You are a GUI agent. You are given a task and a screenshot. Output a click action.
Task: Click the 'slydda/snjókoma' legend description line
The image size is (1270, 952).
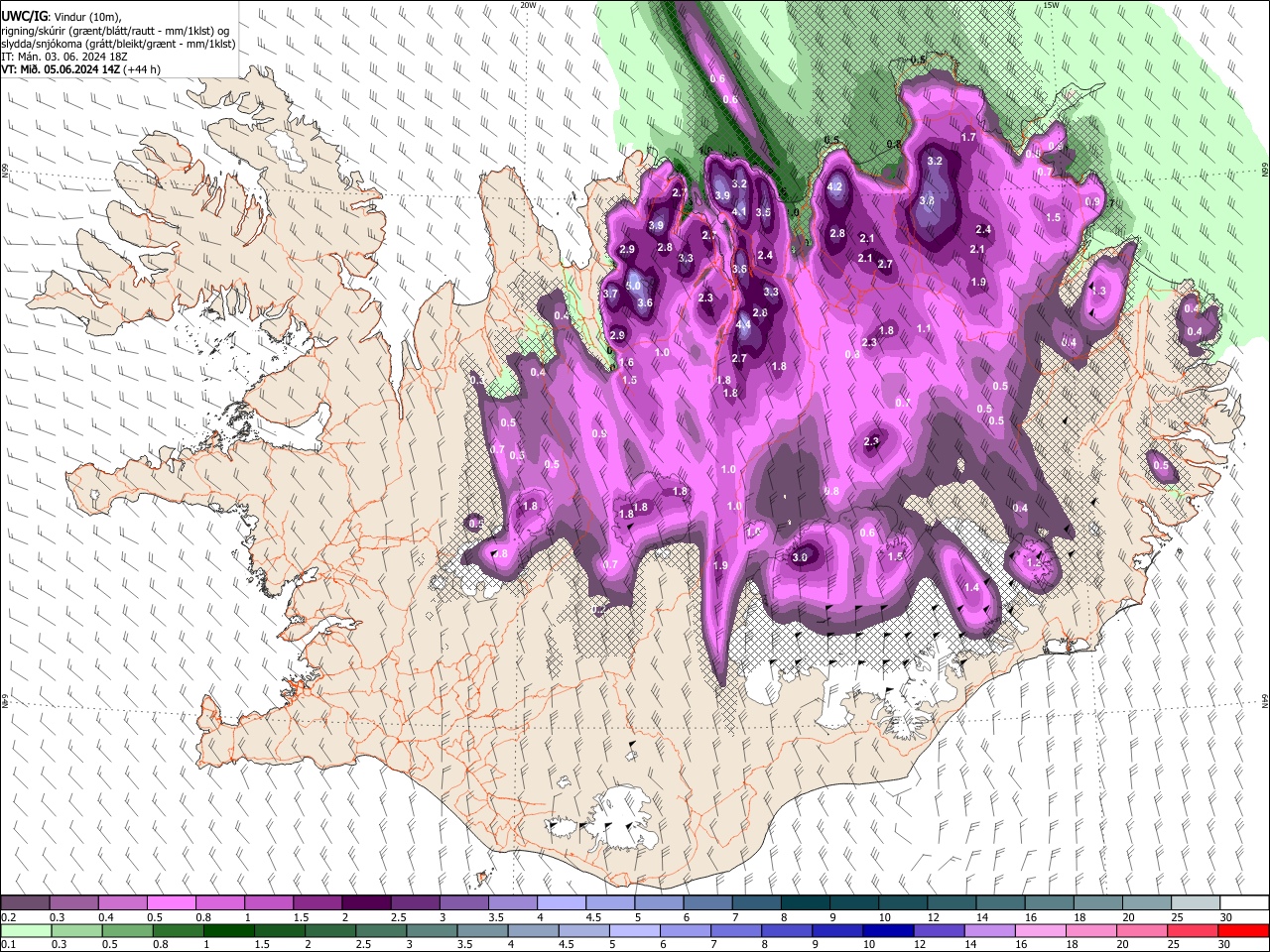point(118,44)
